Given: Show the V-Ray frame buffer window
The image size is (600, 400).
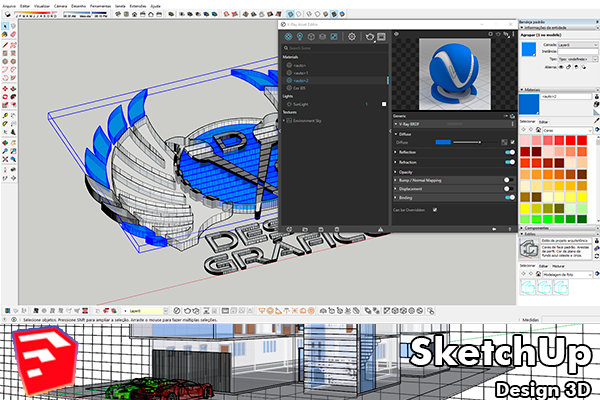Looking at the screenshot, I should tap(381, 37).
